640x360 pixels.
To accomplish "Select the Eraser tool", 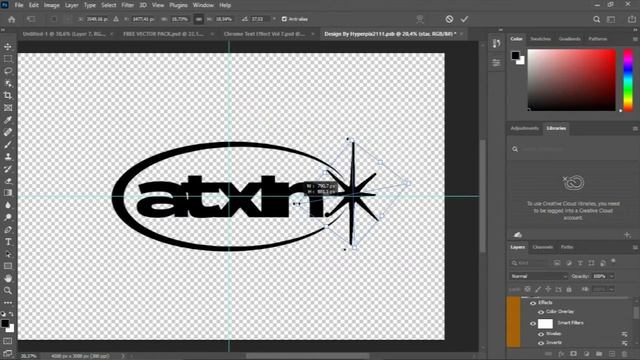I will pyautogui.click(x=8, y=181).
